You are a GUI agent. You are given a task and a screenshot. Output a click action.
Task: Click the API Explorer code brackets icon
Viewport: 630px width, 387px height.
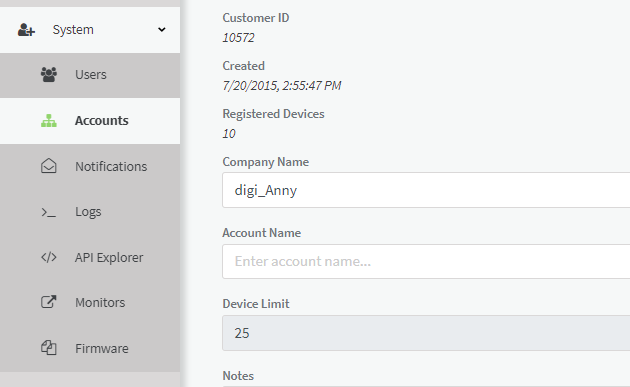pos(49,257)
